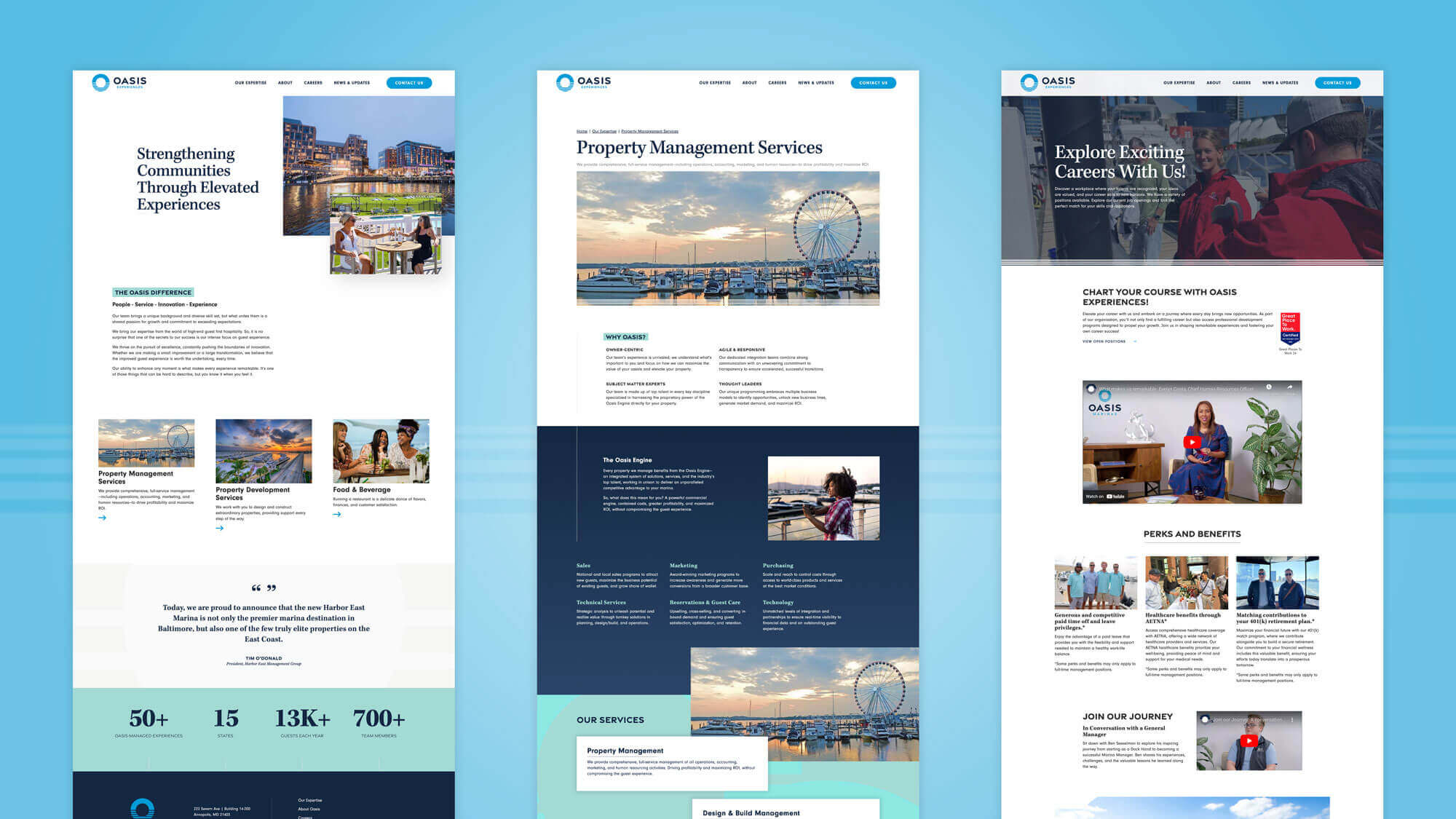
Task: Click watch later clock icon on video
Action: pyautogui.click(x=1268, y=387)
